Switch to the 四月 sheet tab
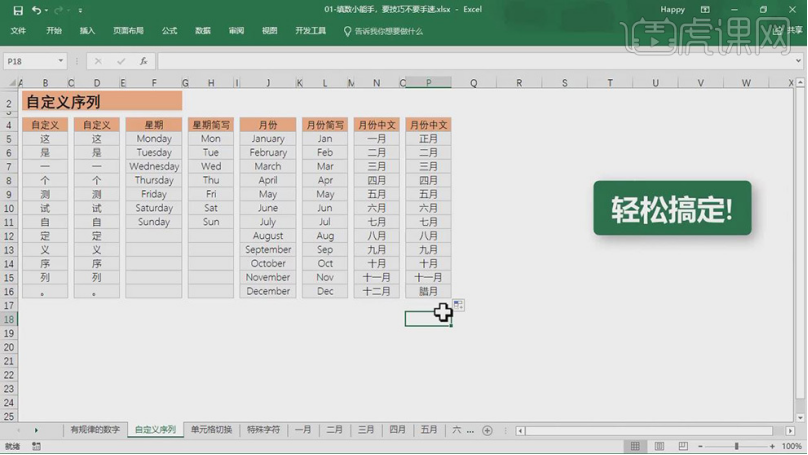Viewport: 808px width, 455px height. tap(397, 430)
